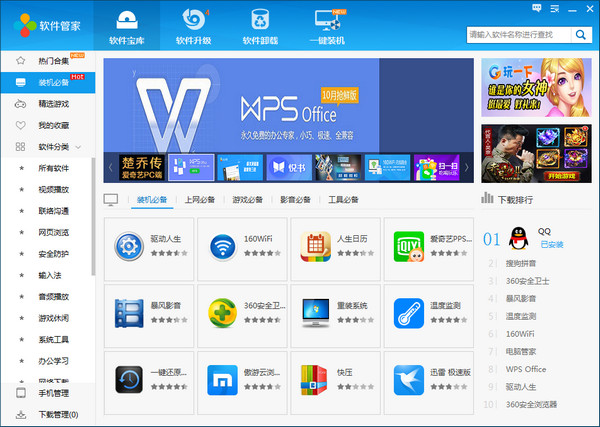Viewport: 600px width, 427px height.
Task: Click the 人生日历 calendar icon
Action: click(x=316, y=246)
